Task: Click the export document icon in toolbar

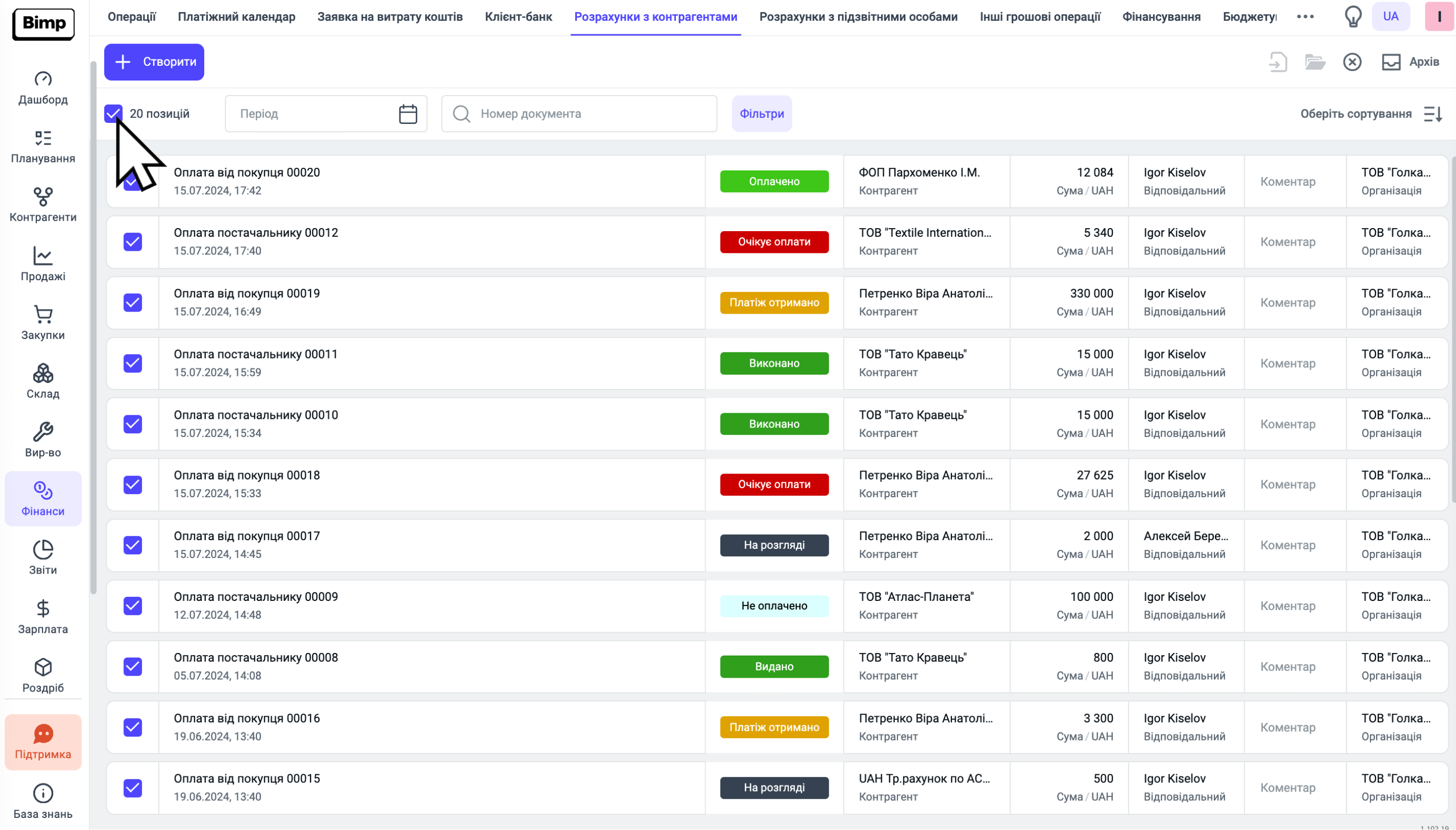Action: (1278, 62)
